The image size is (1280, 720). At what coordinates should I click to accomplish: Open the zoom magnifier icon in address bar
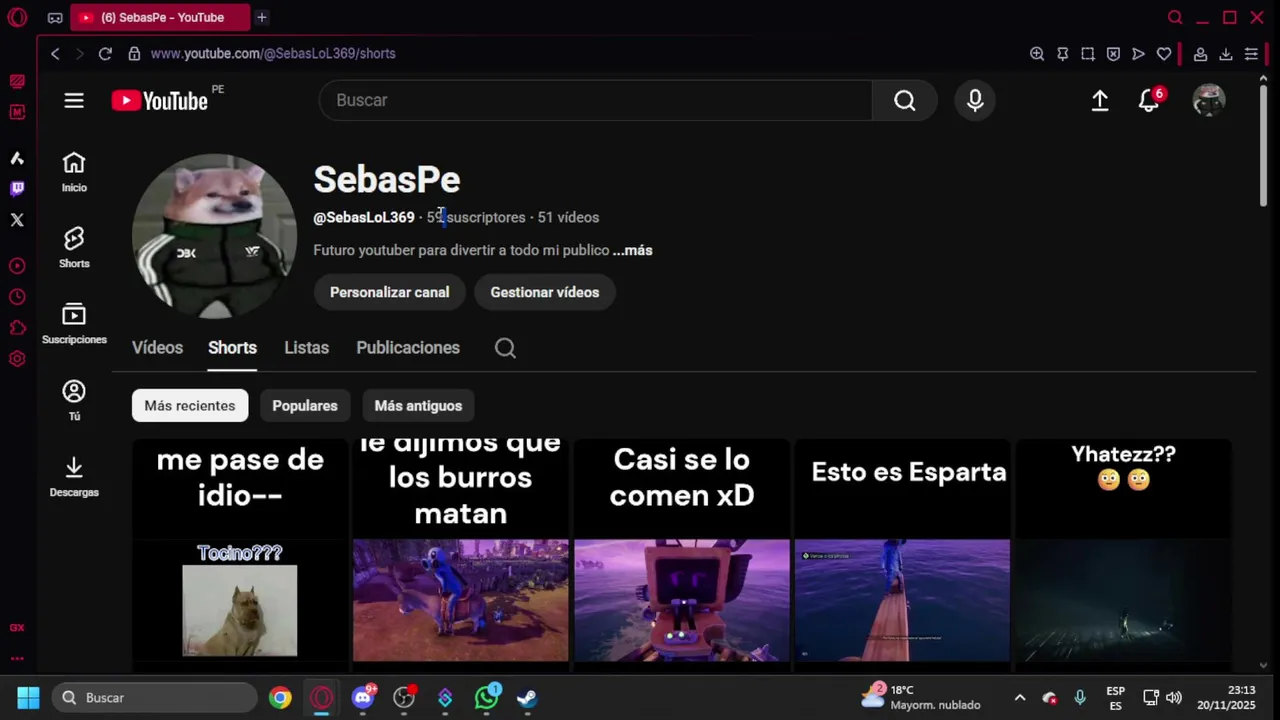(1037, 54)
